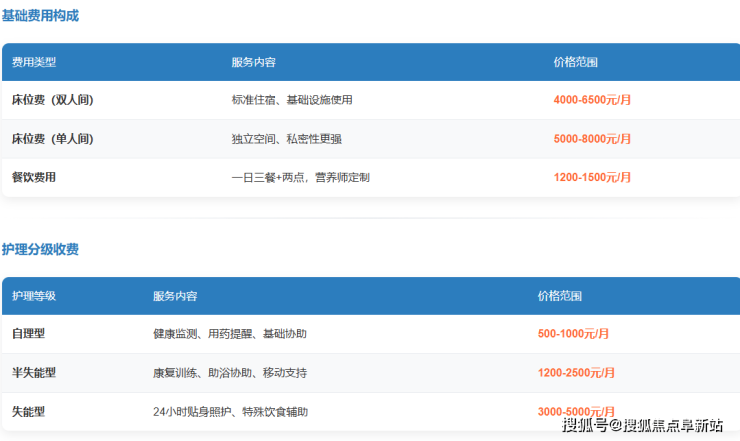Click the 护理等级 column header
The height and width of the screenshot is (441, 740).
34,296
